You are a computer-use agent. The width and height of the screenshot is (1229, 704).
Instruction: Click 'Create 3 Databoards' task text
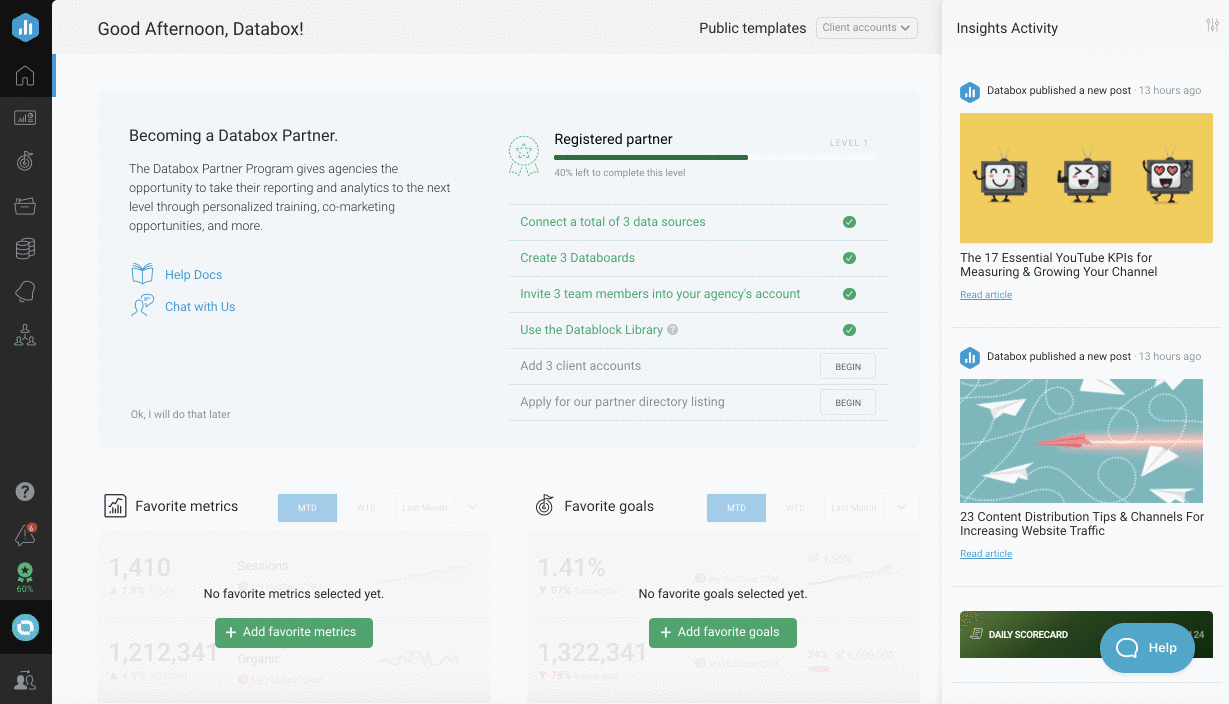click(x=577, y=258)
